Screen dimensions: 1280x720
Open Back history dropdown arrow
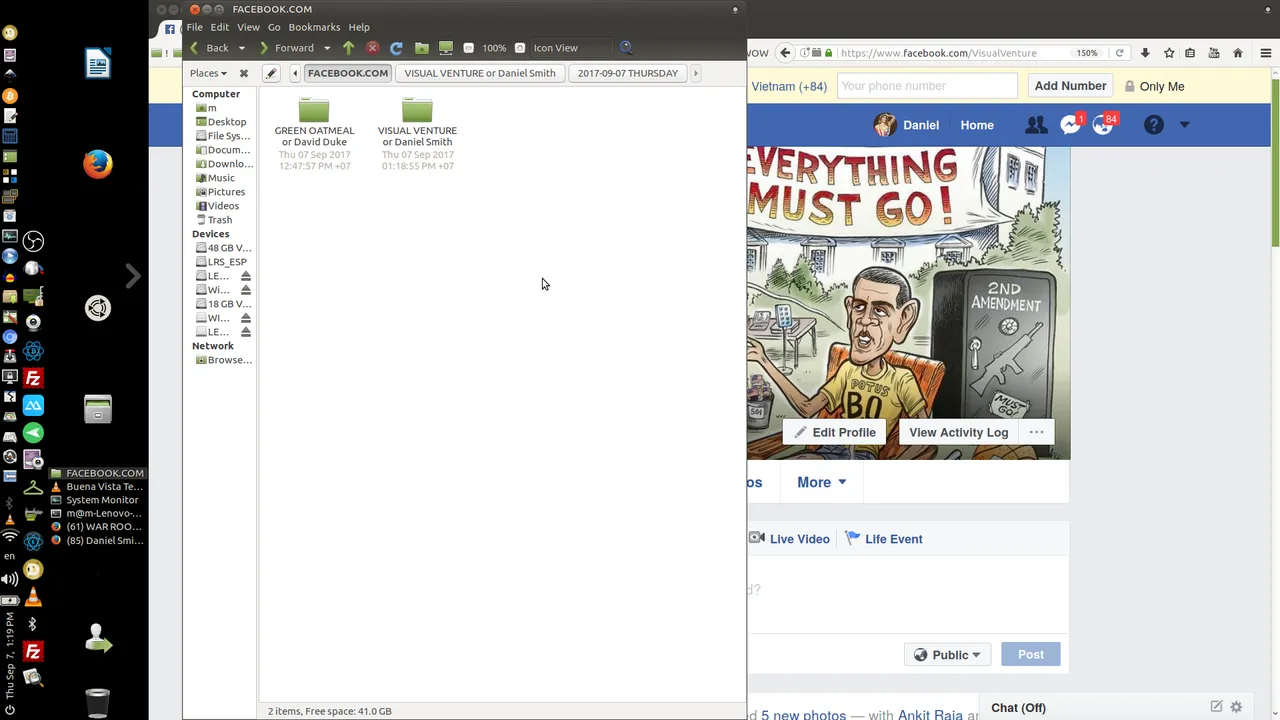pyautogui.click(x=241, y=48)
